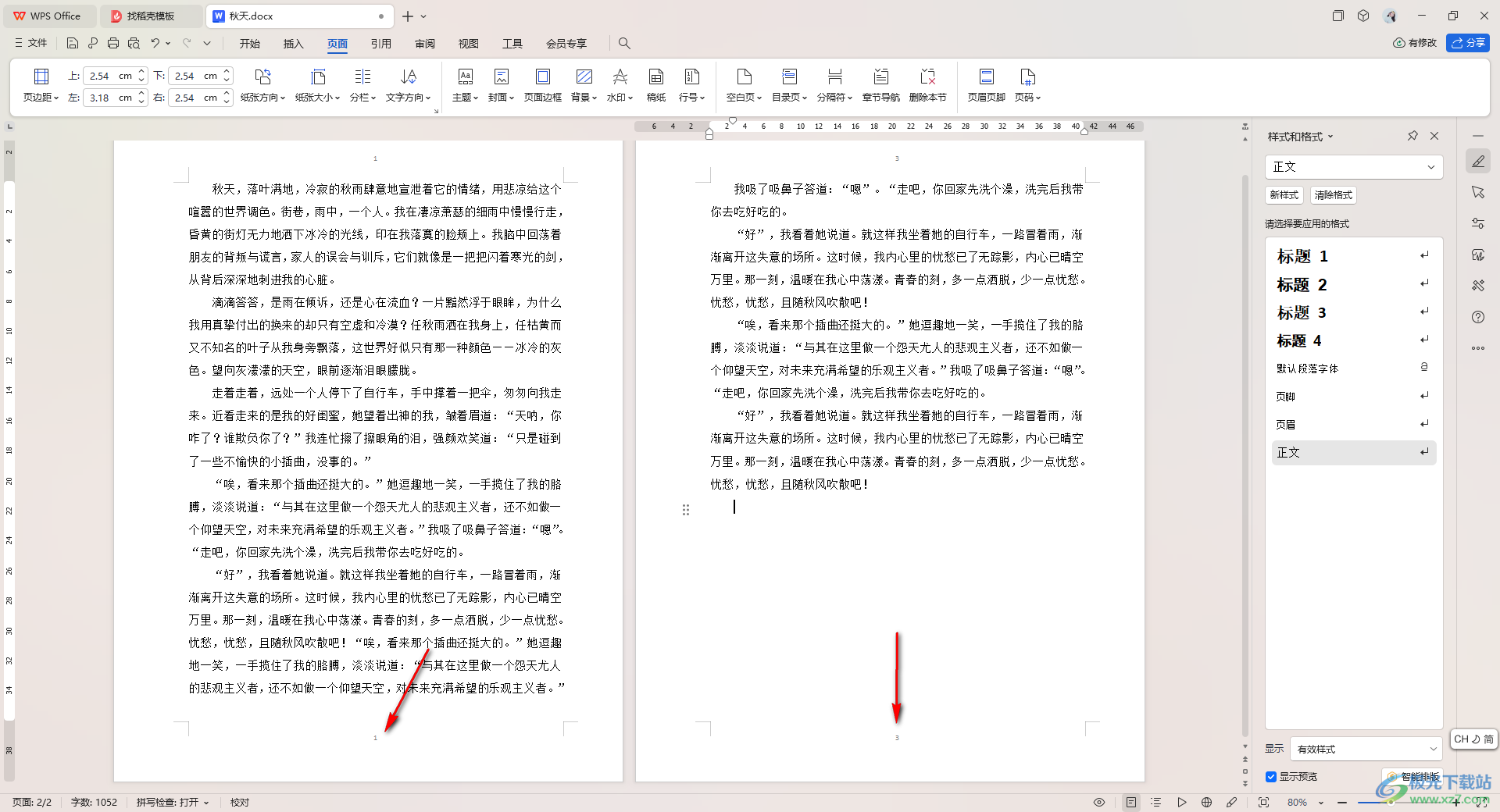Open the 主题 theme gallery

465,85
